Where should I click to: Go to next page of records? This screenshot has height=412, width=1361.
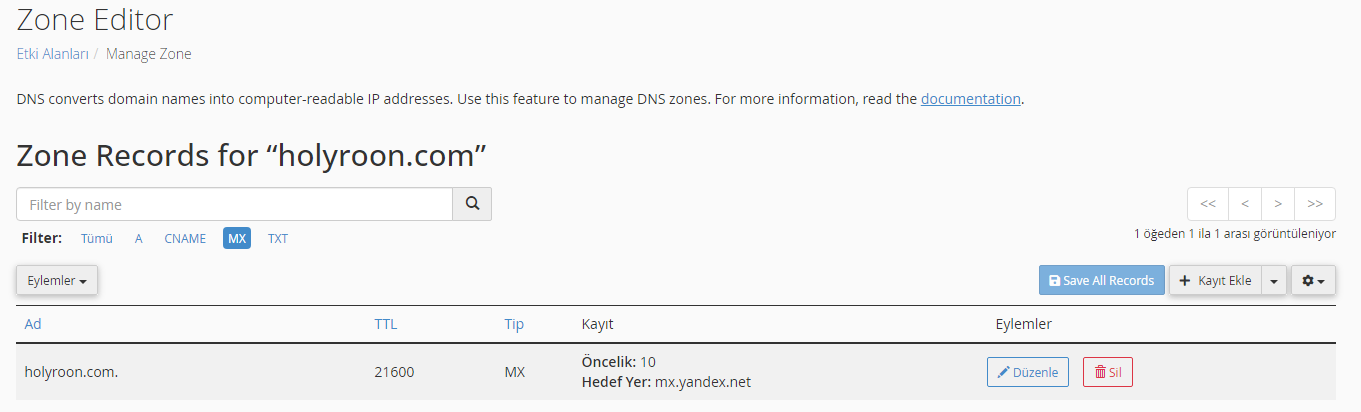coord(1278,204)
